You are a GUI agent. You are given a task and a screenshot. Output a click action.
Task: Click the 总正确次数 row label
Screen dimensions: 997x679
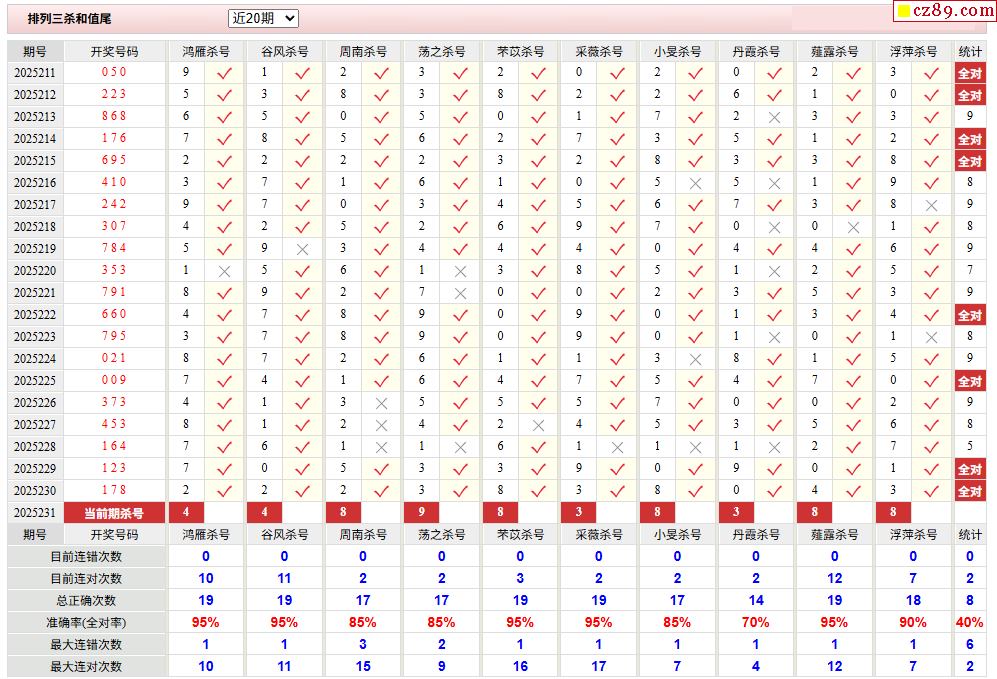coord(86,601)
